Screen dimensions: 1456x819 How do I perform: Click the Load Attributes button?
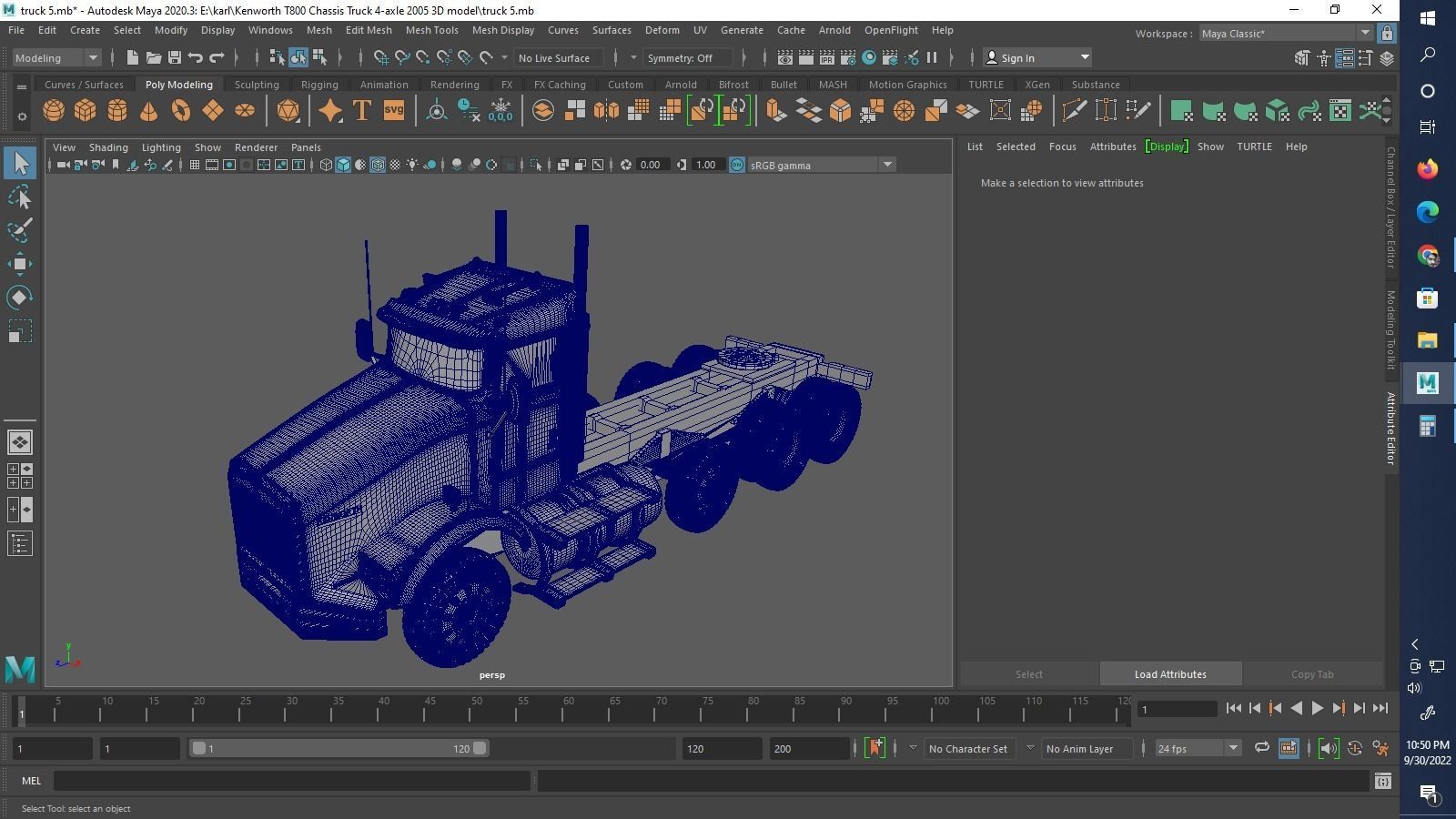[1170, 674]
